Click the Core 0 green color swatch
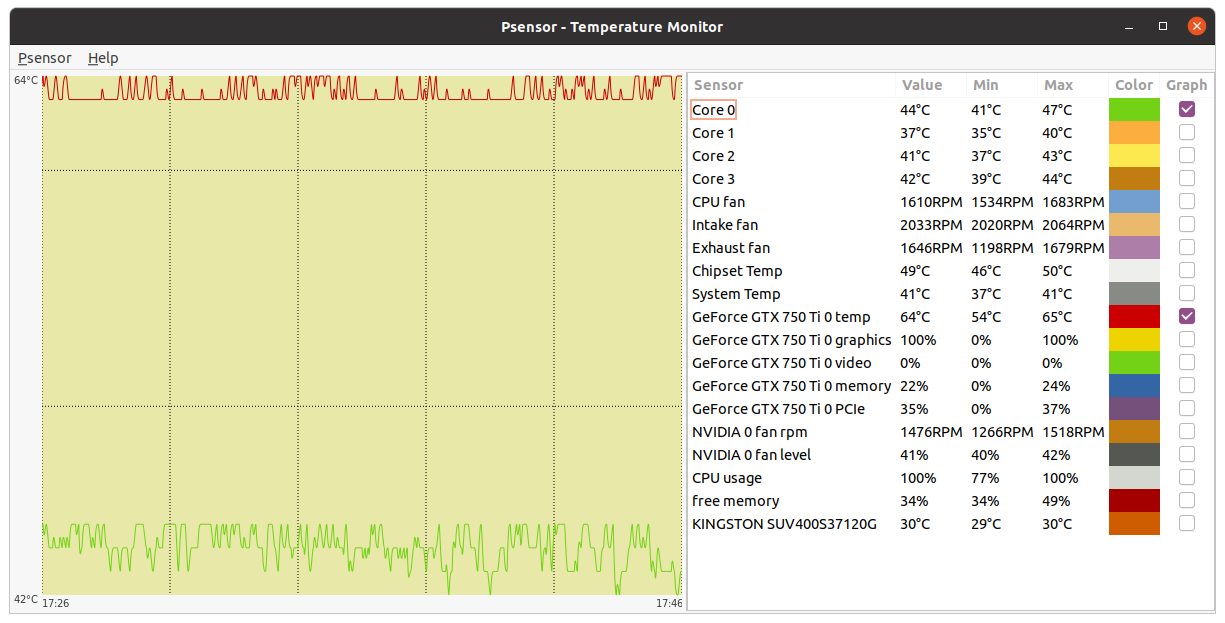Viewport: 1225px width, 623px height. pos(1134,110)
